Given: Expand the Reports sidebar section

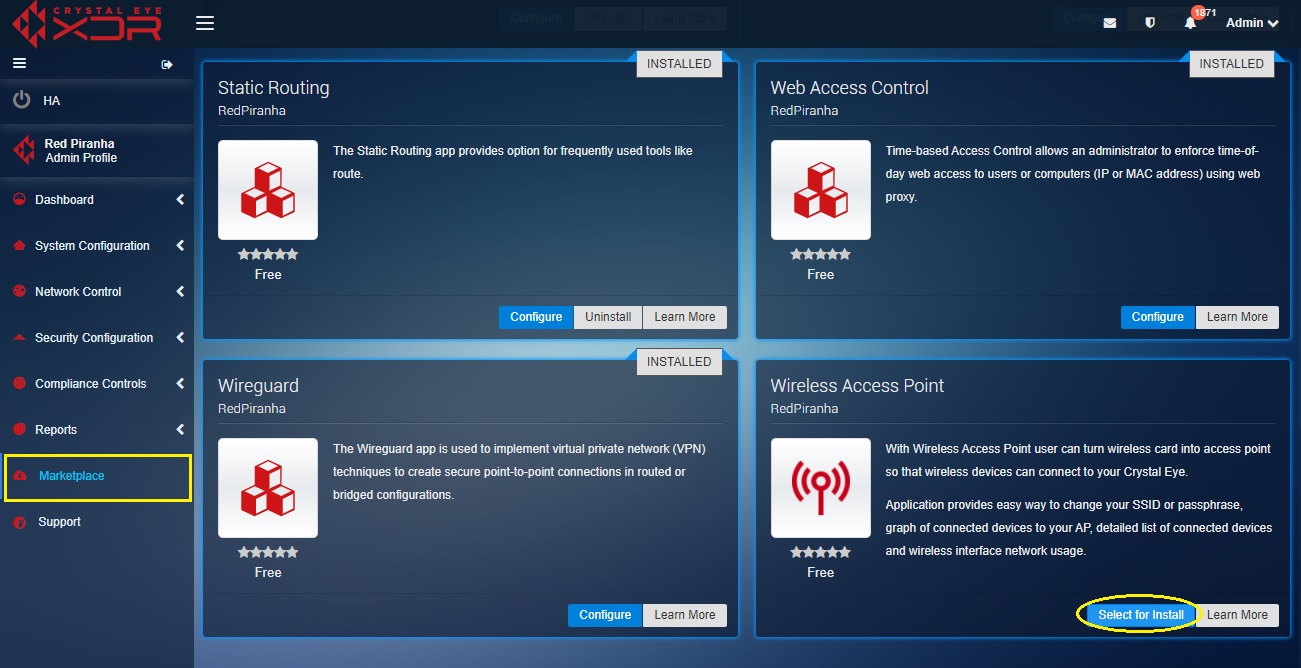Looking at the screenshot, I should coord(96,430).
